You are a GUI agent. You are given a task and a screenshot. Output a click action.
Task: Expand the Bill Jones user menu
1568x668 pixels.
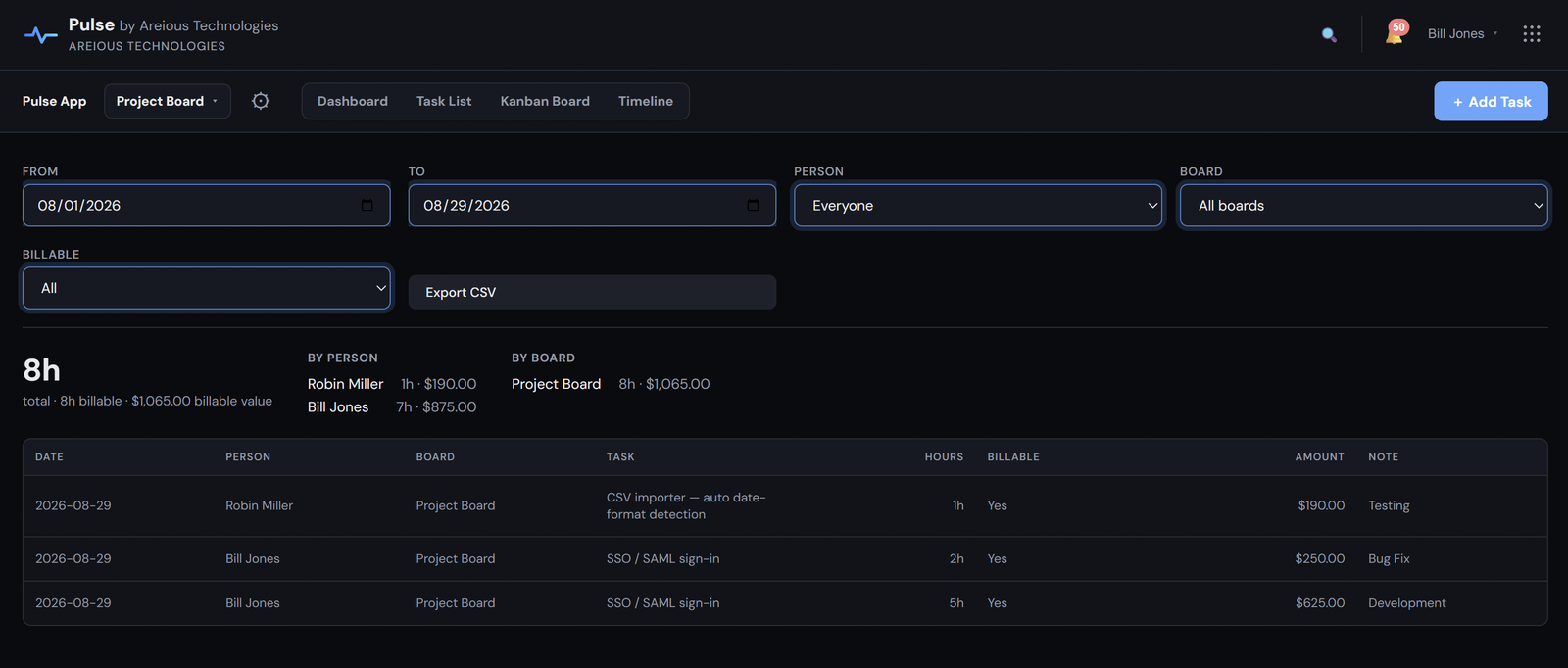(x=1462, y=34)
